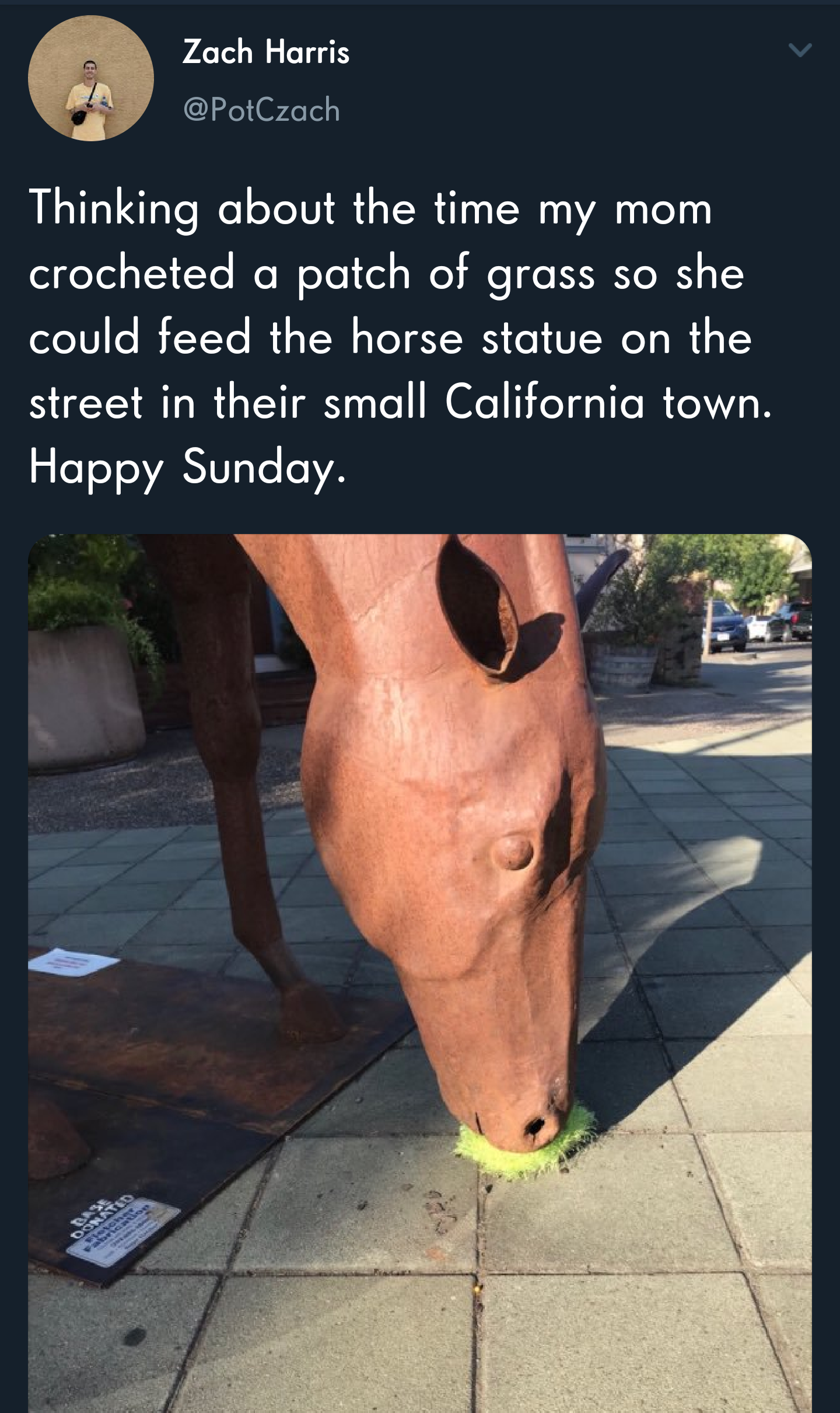The height and width of the screenshot is (1413, 840).
Task: Click the horse statue's eye
Action: click(513, 851)
